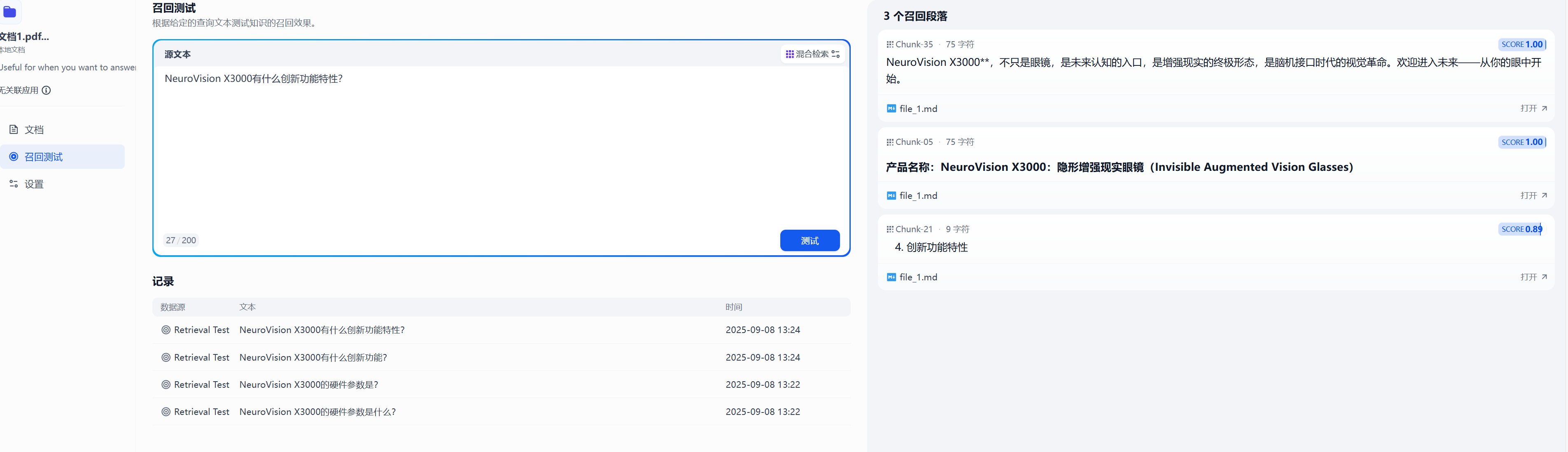1568x452 pixels.
Task: Click the blue folder icon for the knowledge base
Action: click(x=10, y=12)
